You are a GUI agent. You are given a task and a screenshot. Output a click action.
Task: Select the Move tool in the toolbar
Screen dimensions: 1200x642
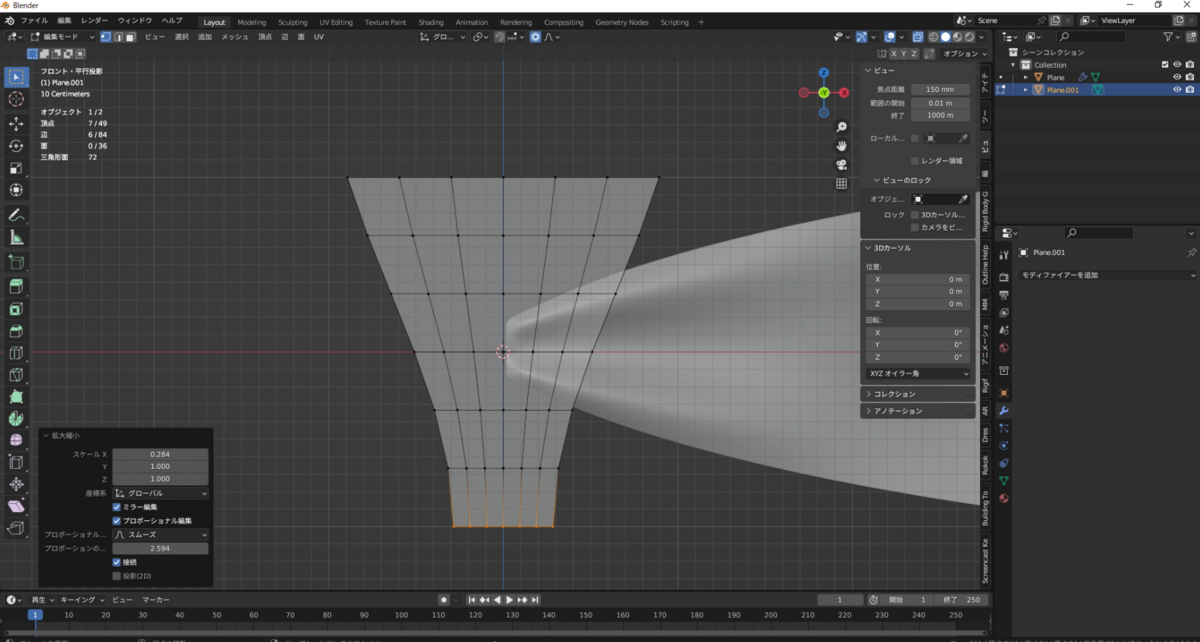tap(16, 123)
